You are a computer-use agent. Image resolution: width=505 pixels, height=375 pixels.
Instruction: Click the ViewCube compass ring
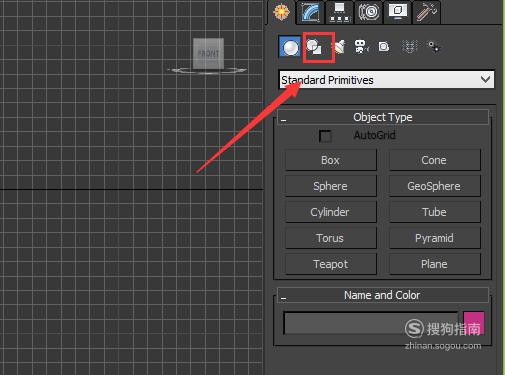tap(208, 70)
